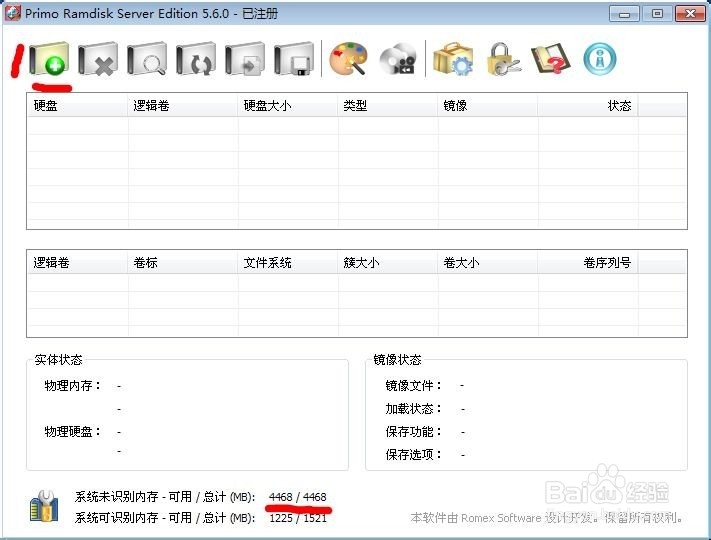
Task: Click the Romex Software copyright text
Action: click(x=546, y=518)
